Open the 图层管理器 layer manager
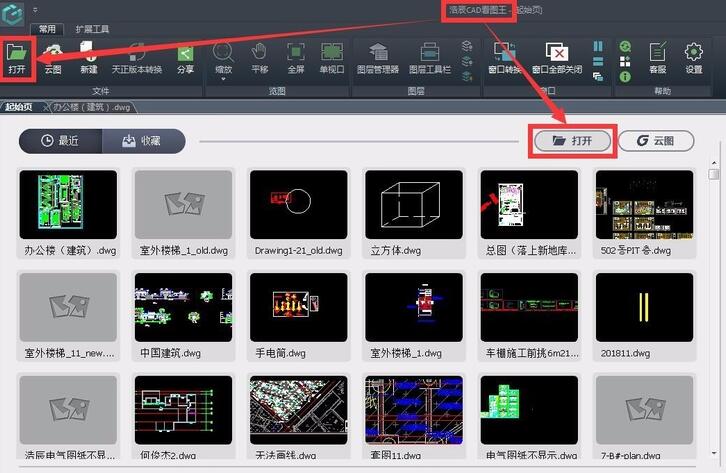The height and width of the screenshot is (473, 726). [x=378, y=59]
